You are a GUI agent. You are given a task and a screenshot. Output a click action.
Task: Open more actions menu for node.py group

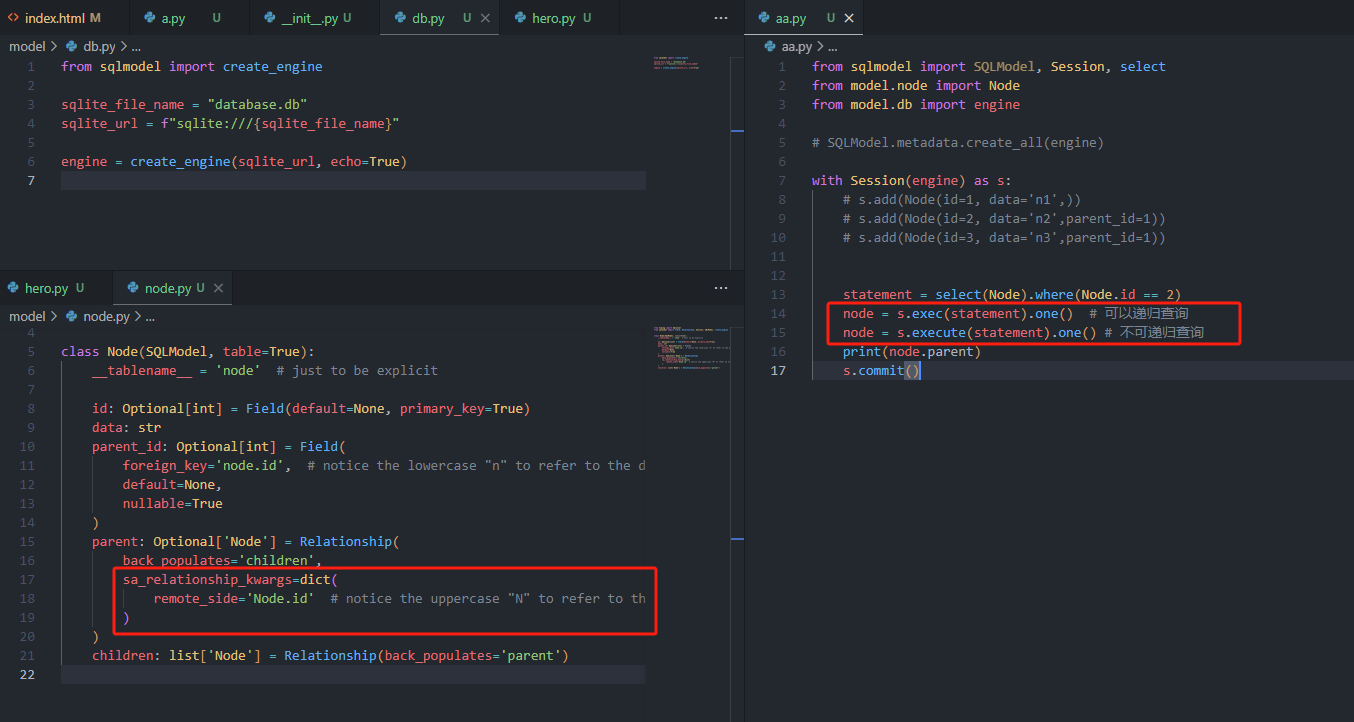pyautogui.click(x=721, y=288)
